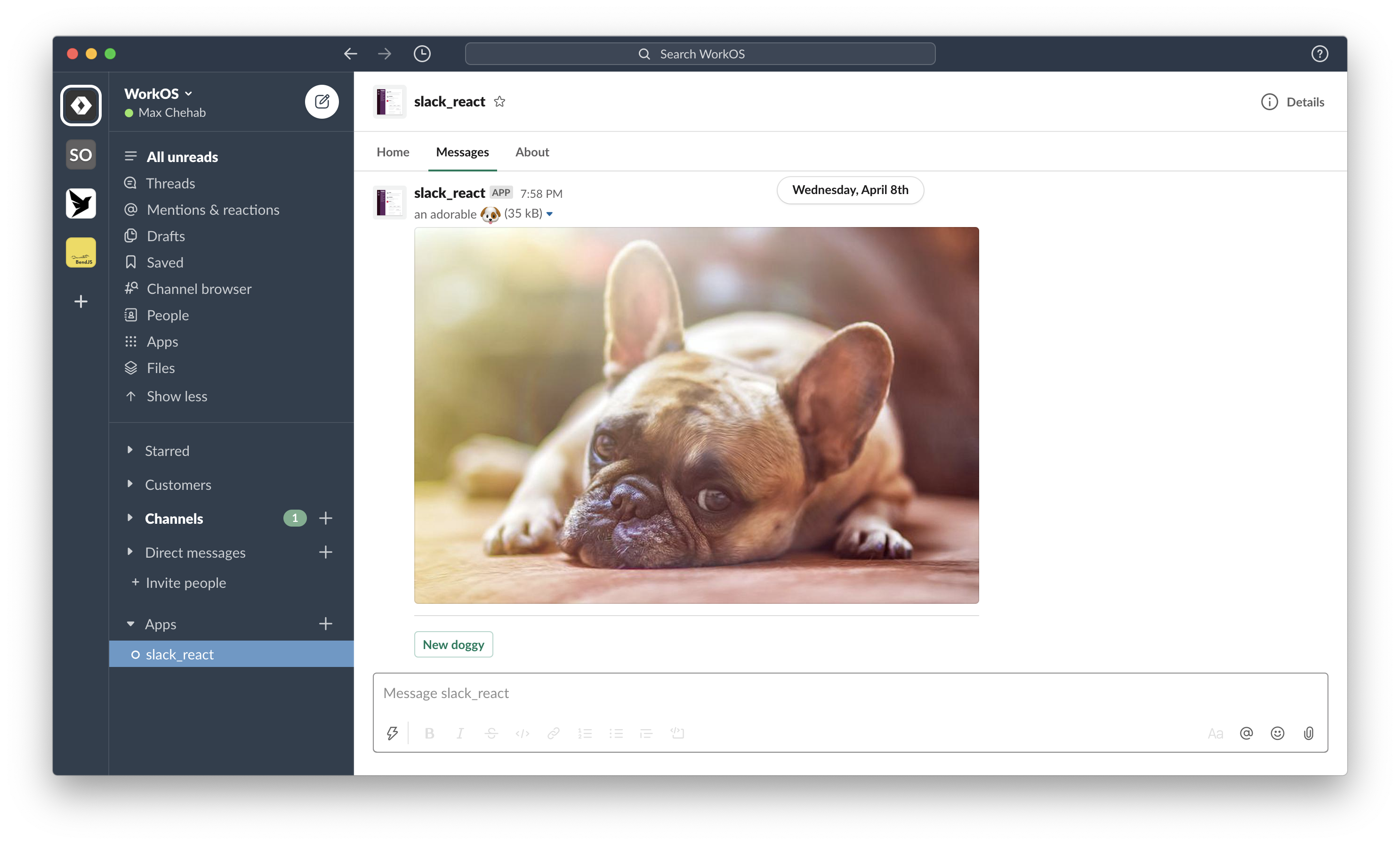Image resolution: width=1400 pixels, height=845 pixels.
Task: Toggle text formatting Aa button
Action: pos(1215,733)
